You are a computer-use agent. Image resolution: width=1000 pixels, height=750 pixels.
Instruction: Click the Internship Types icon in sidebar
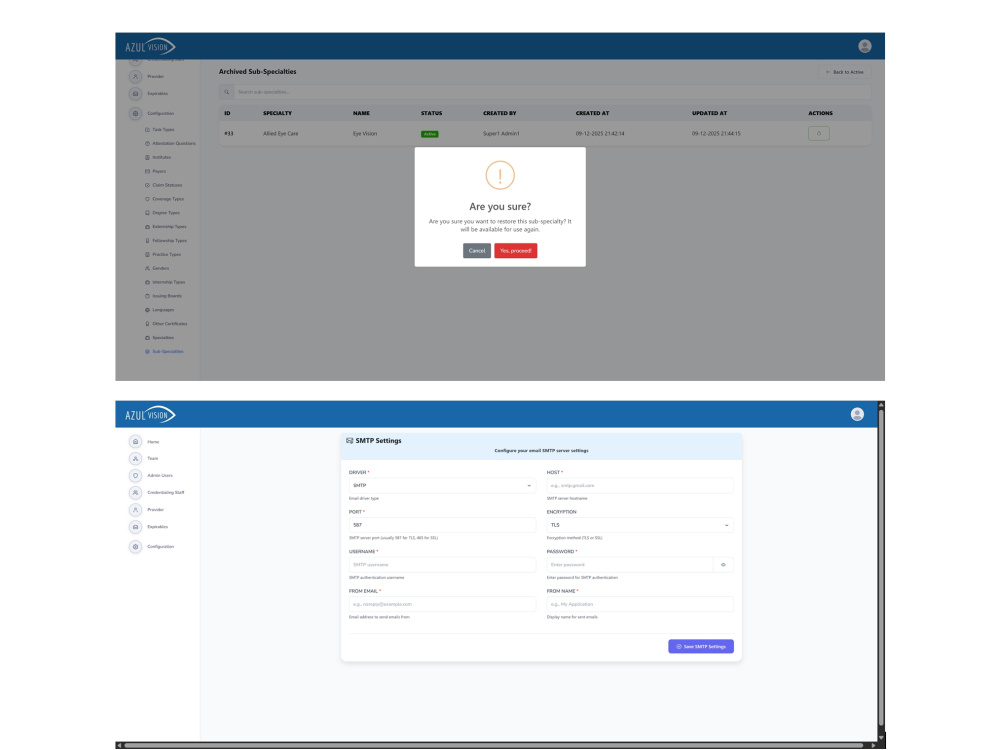pos(147,283)
